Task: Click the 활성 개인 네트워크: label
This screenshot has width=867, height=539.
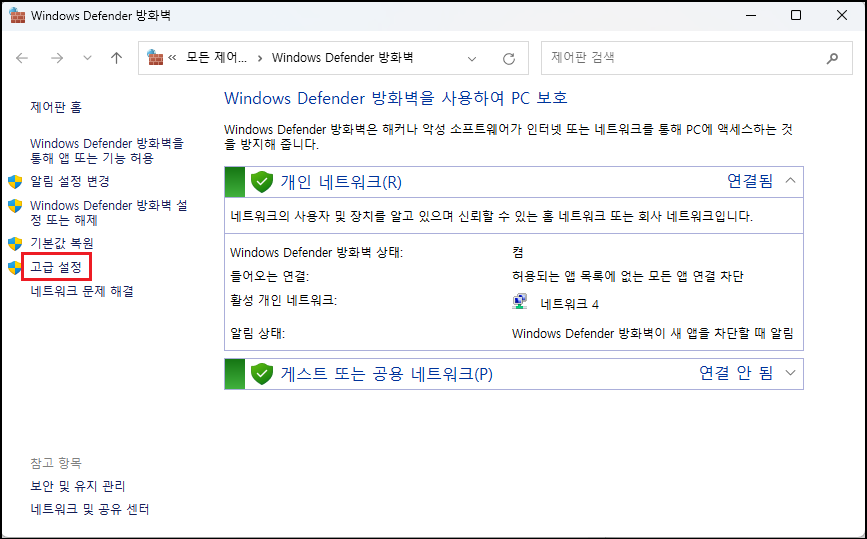Action: 284,300
